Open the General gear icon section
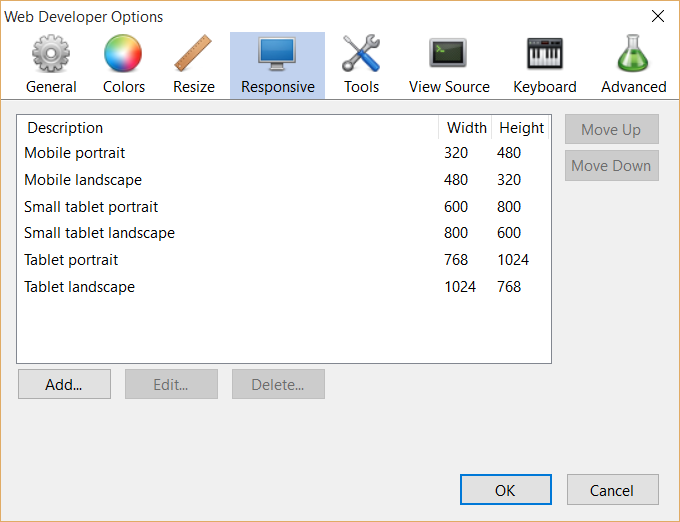Image resolution: width=680 pixels, height=522 pixels. (51, 53)
